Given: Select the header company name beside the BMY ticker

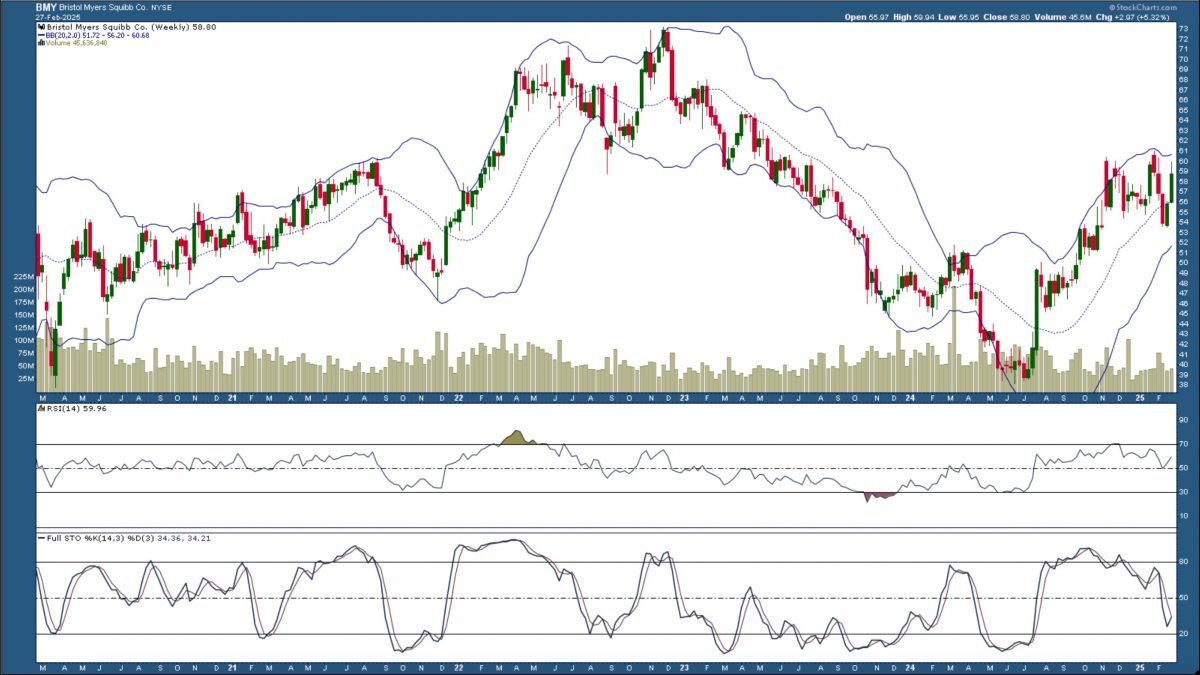Looking at the screenshot, I should pyautogui.click(x=105, y=6).
